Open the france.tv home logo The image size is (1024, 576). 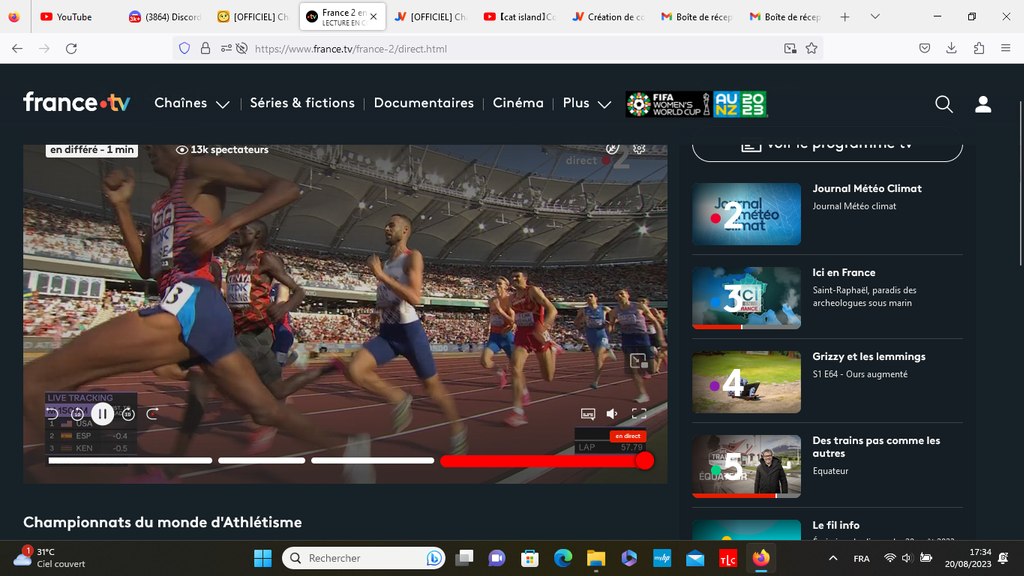point(76,103)
